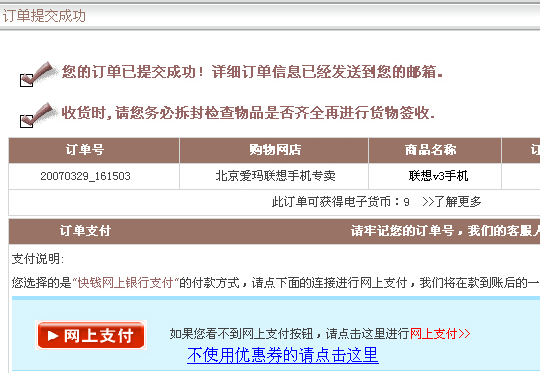Click the 此订单可获得电子货币：9 text

(x=341, y=202)
